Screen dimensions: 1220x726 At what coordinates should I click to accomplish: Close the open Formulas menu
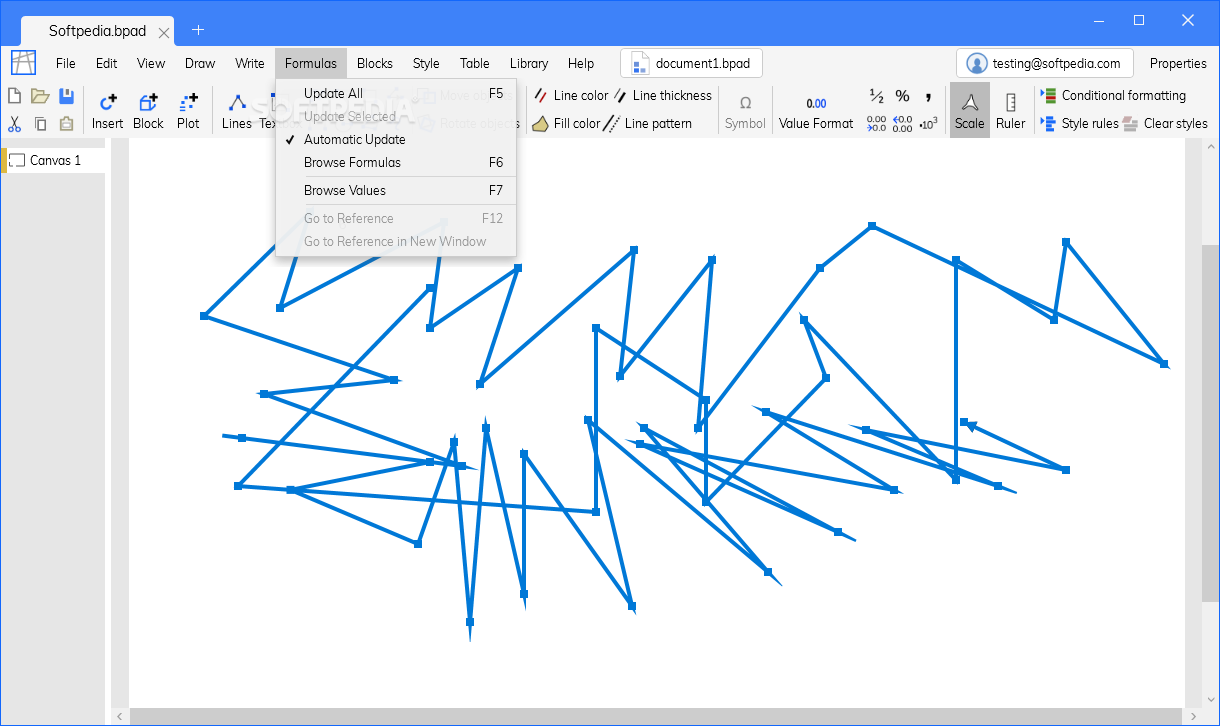[311, 63]
